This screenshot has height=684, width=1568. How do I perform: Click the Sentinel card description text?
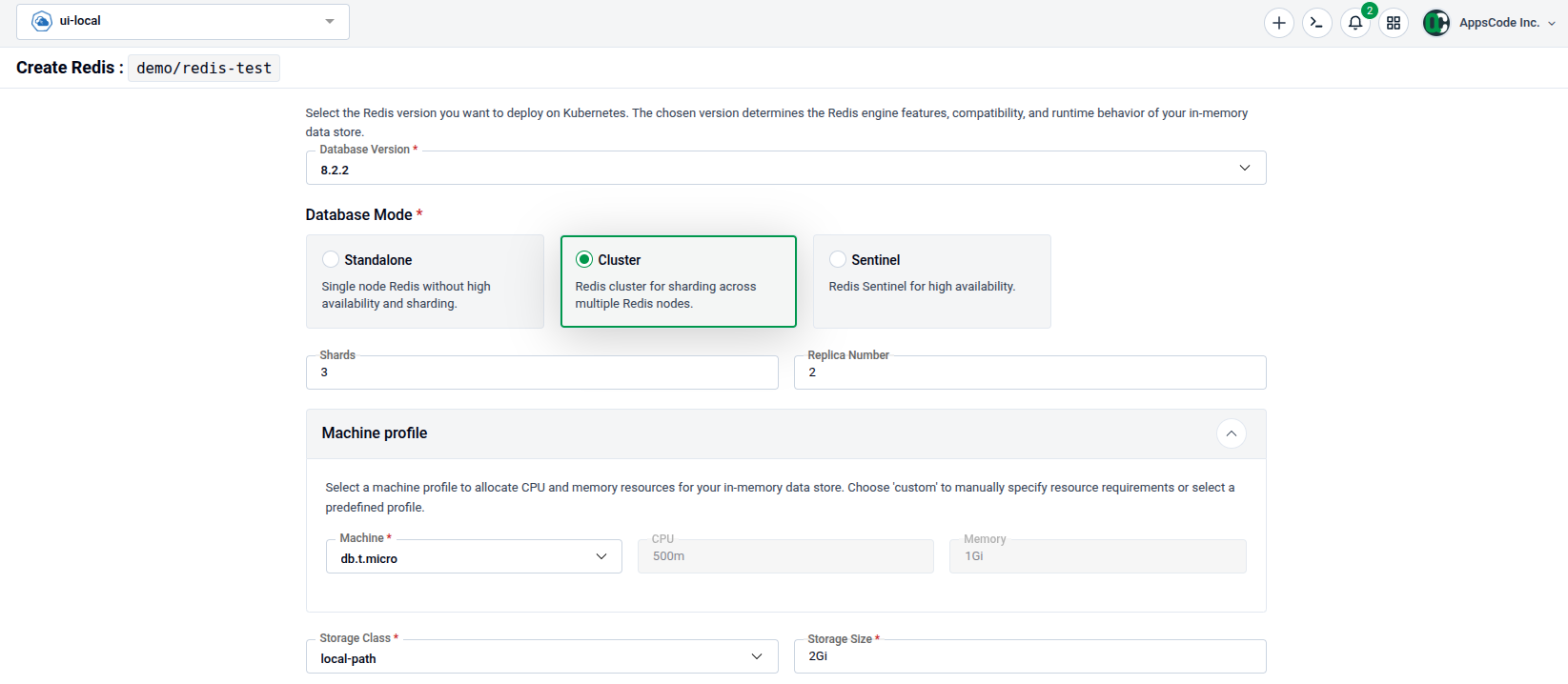(x=922, y=286)
